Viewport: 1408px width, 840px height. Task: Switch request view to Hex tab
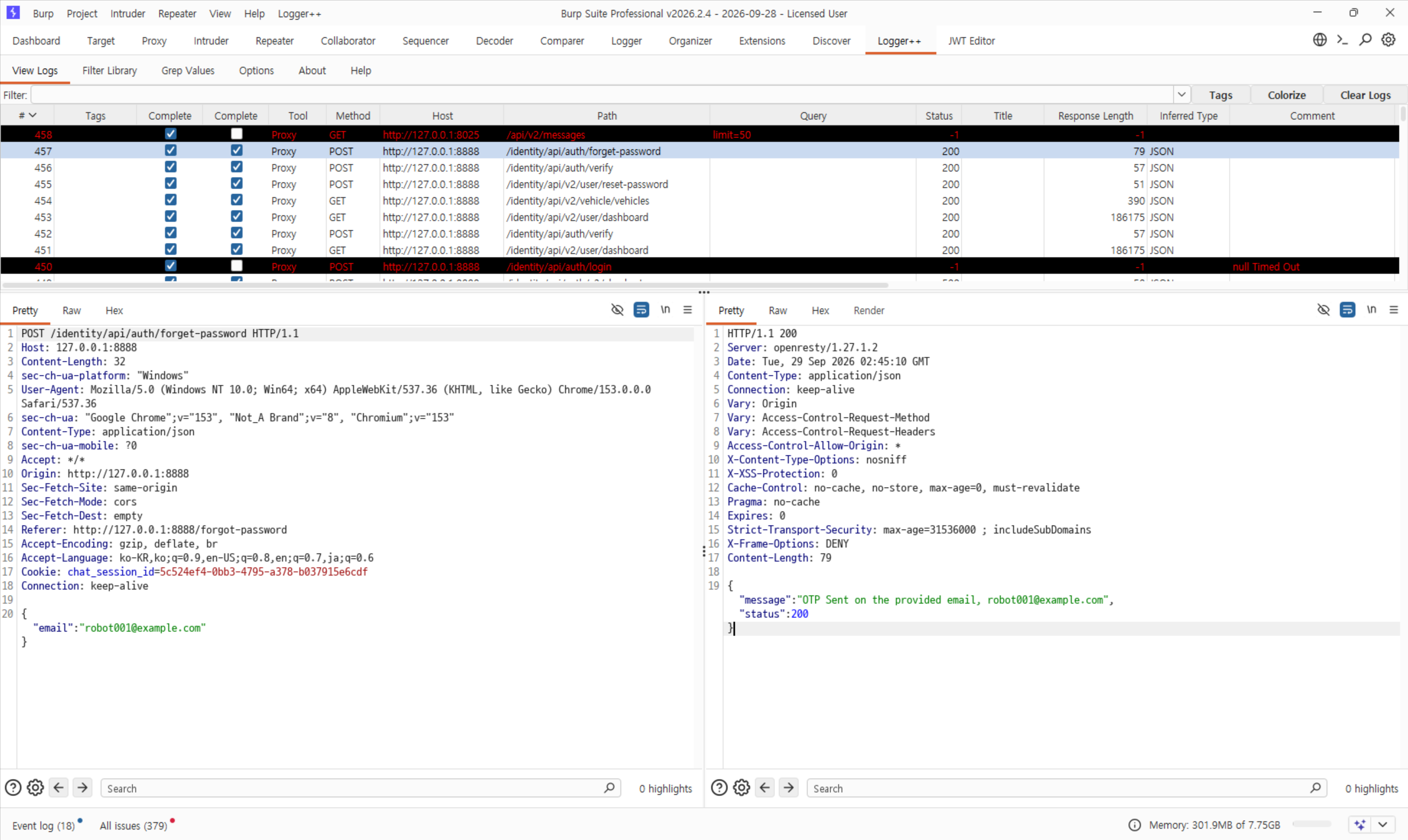tap(114, 310)
